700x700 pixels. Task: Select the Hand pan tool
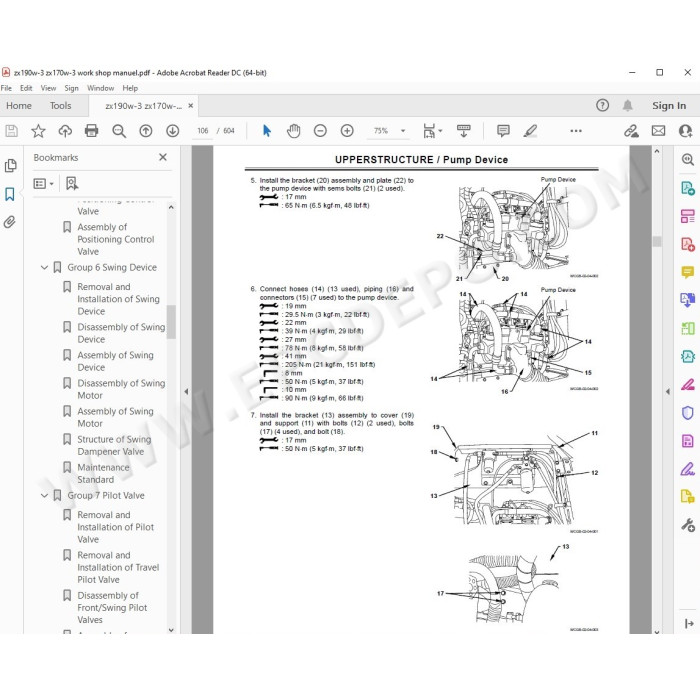pyautogui.click(x=293, y=131)
